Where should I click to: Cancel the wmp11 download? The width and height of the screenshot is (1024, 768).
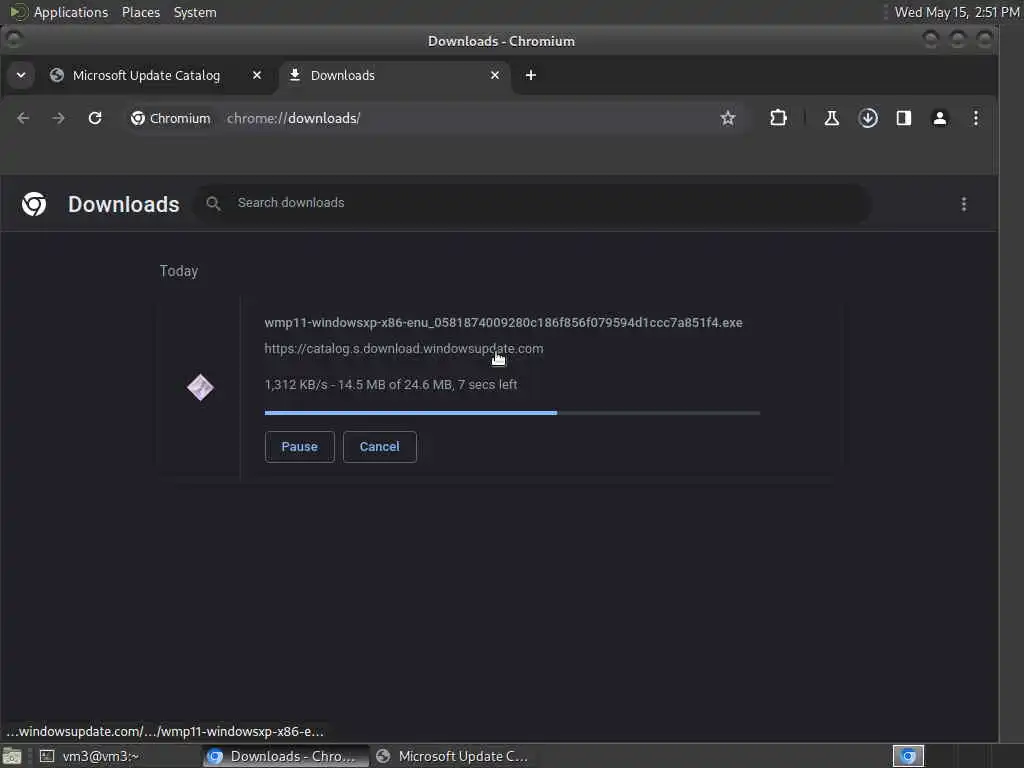379,447
